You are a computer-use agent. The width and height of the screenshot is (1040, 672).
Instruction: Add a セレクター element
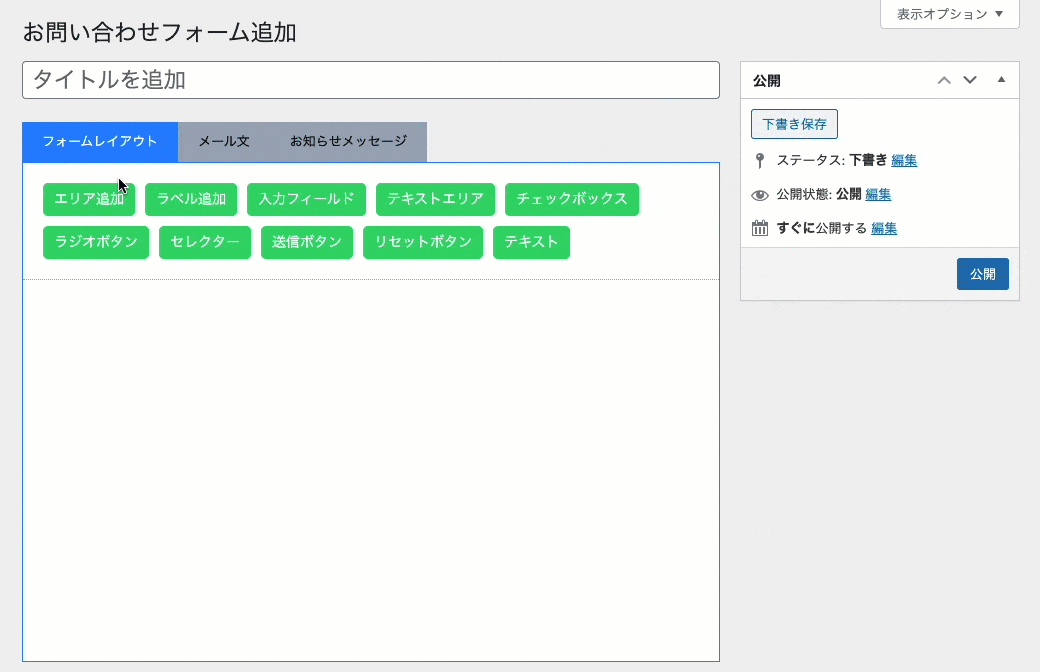tap(204, 242)
